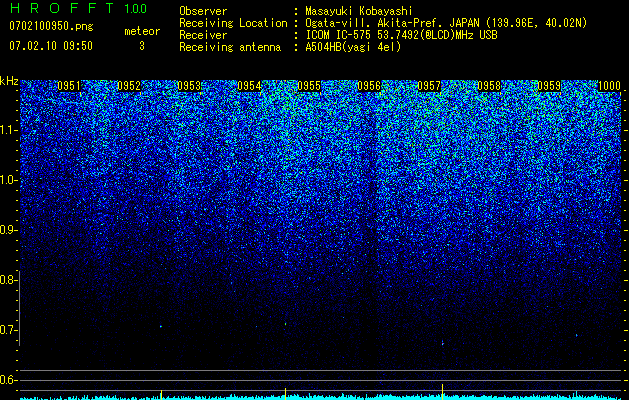Select the file name 0702100950.png
629x400 pixels.
pos(51,26)
